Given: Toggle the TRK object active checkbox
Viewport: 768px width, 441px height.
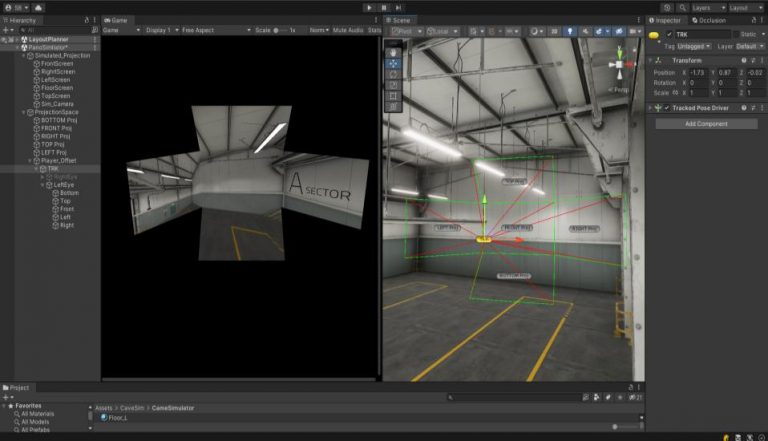Looking at the screenshot, I should click(668, 35).
